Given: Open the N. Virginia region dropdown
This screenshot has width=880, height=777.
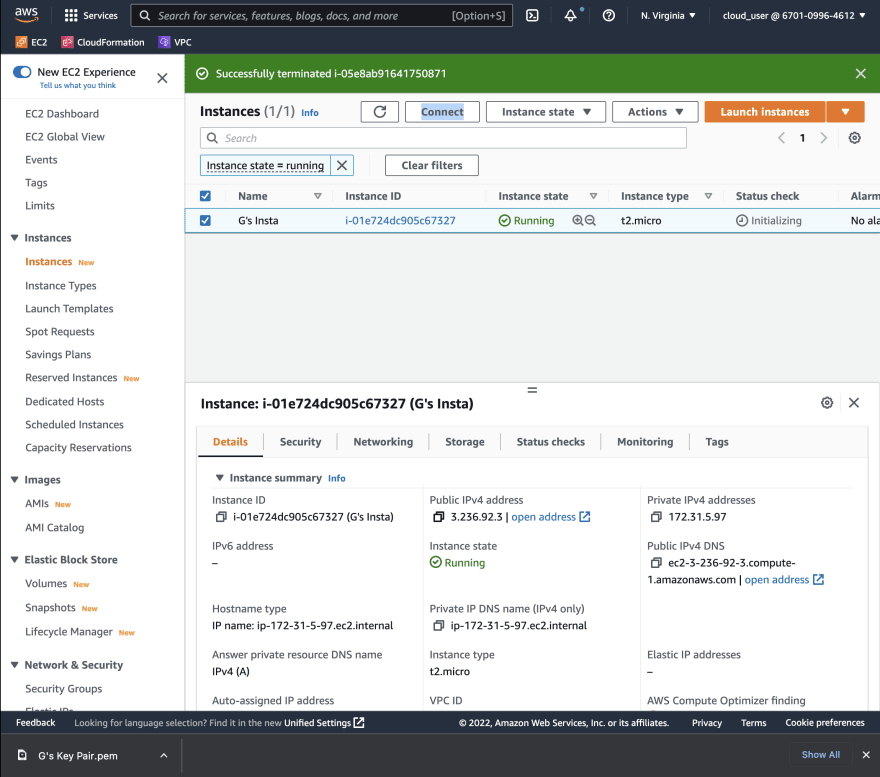Looking at the screenshot, I should pos(668,16).
